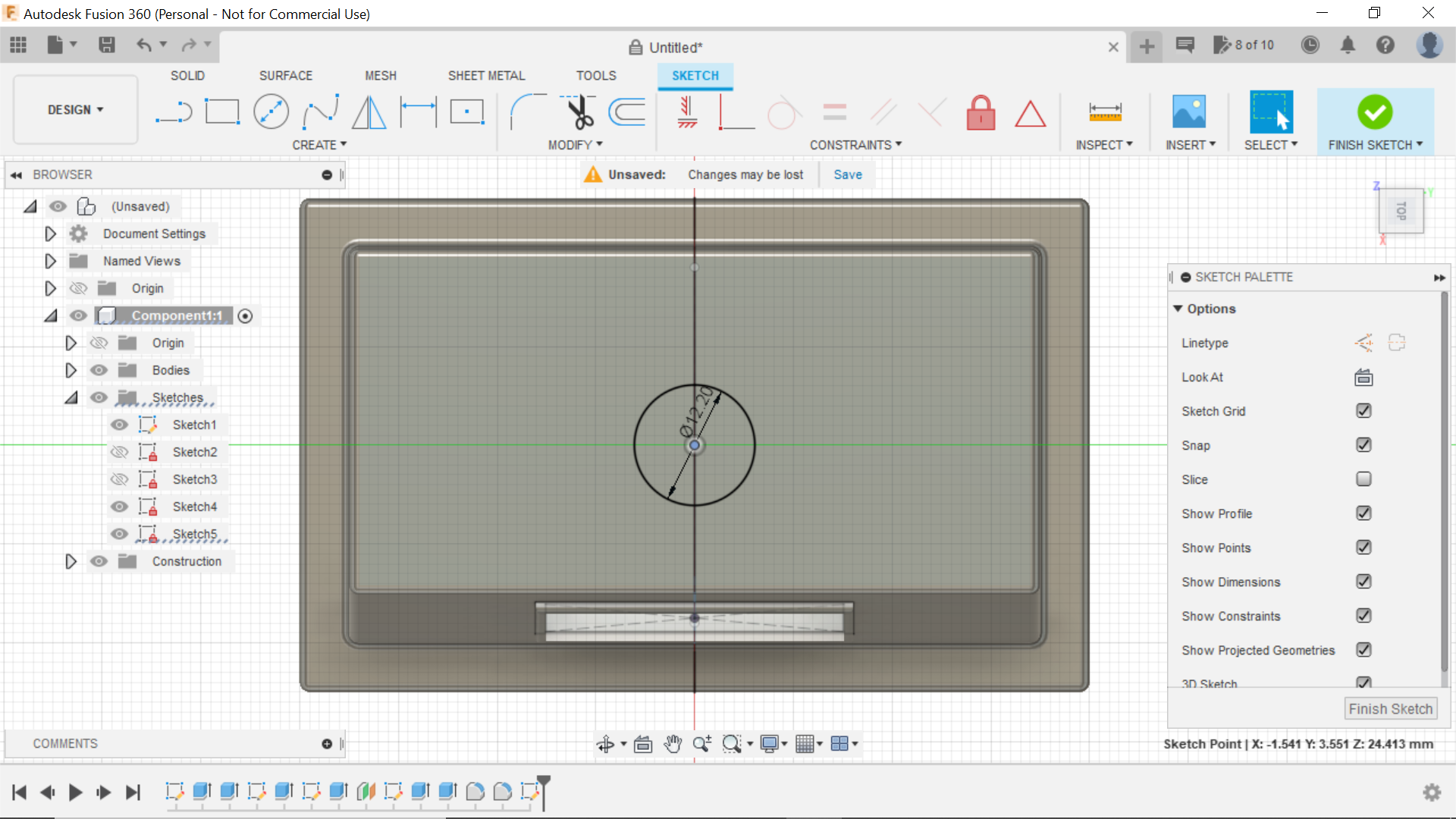1456x819 pixels.
Task: Switch to the SURFACE tab
Action: pyautogui.click(x=286, y=75)
